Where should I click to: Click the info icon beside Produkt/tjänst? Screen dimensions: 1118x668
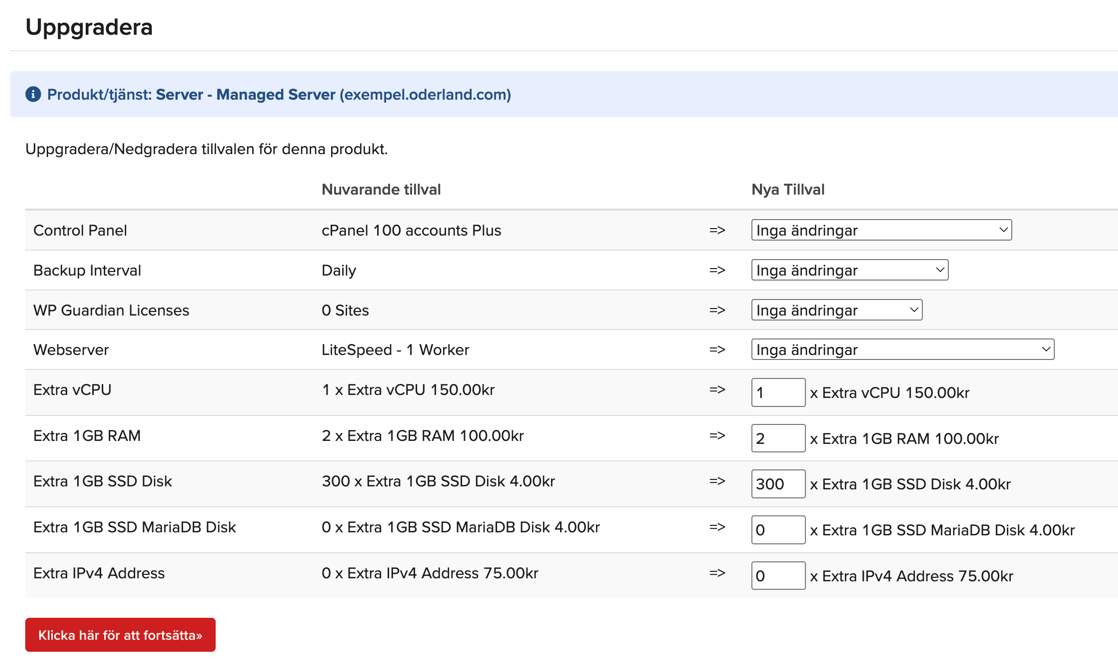click(33, 94)
